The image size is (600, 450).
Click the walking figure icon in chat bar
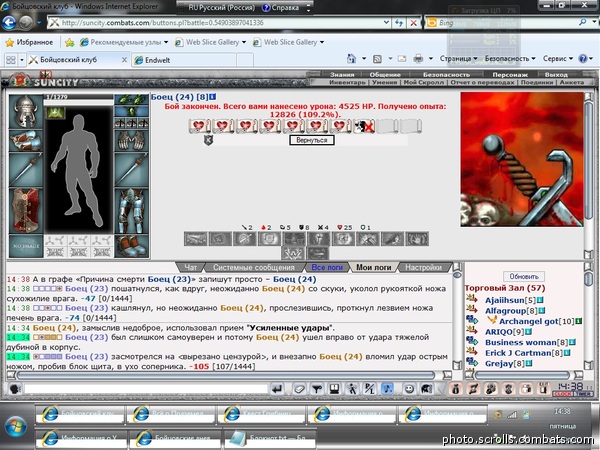click(352, 389)
